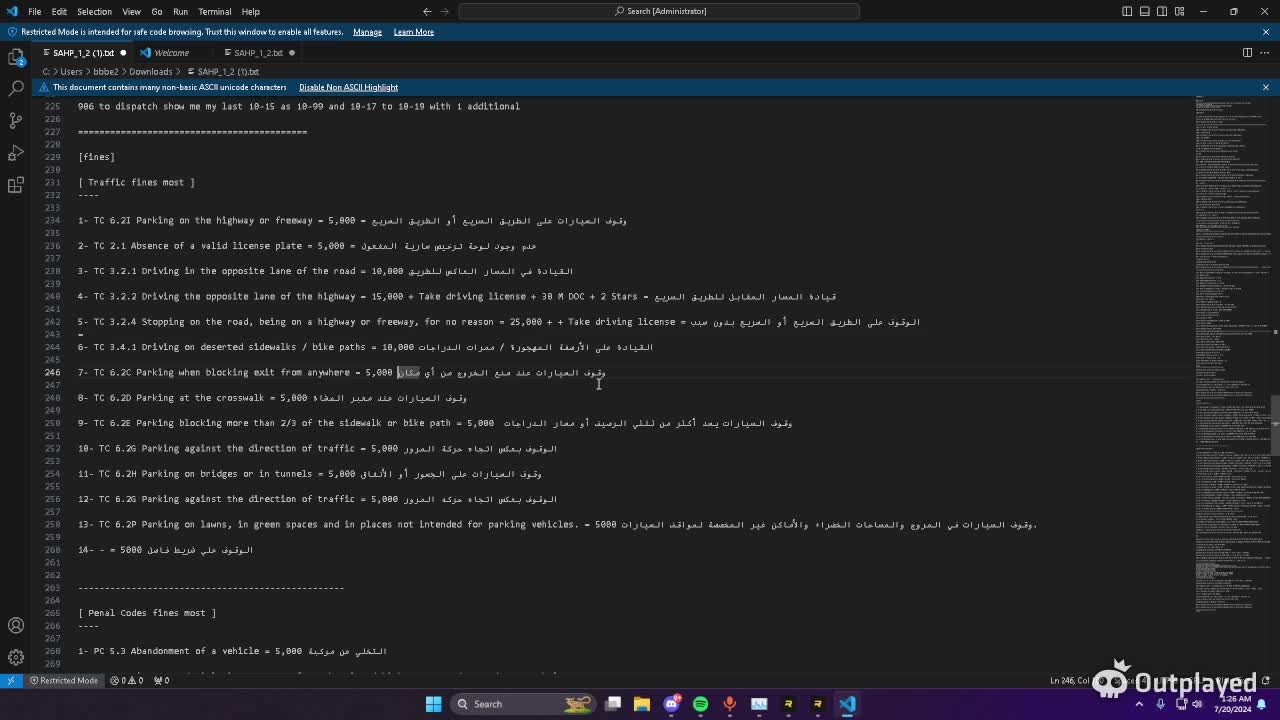Click the command center search box

(x=659, y=11)
